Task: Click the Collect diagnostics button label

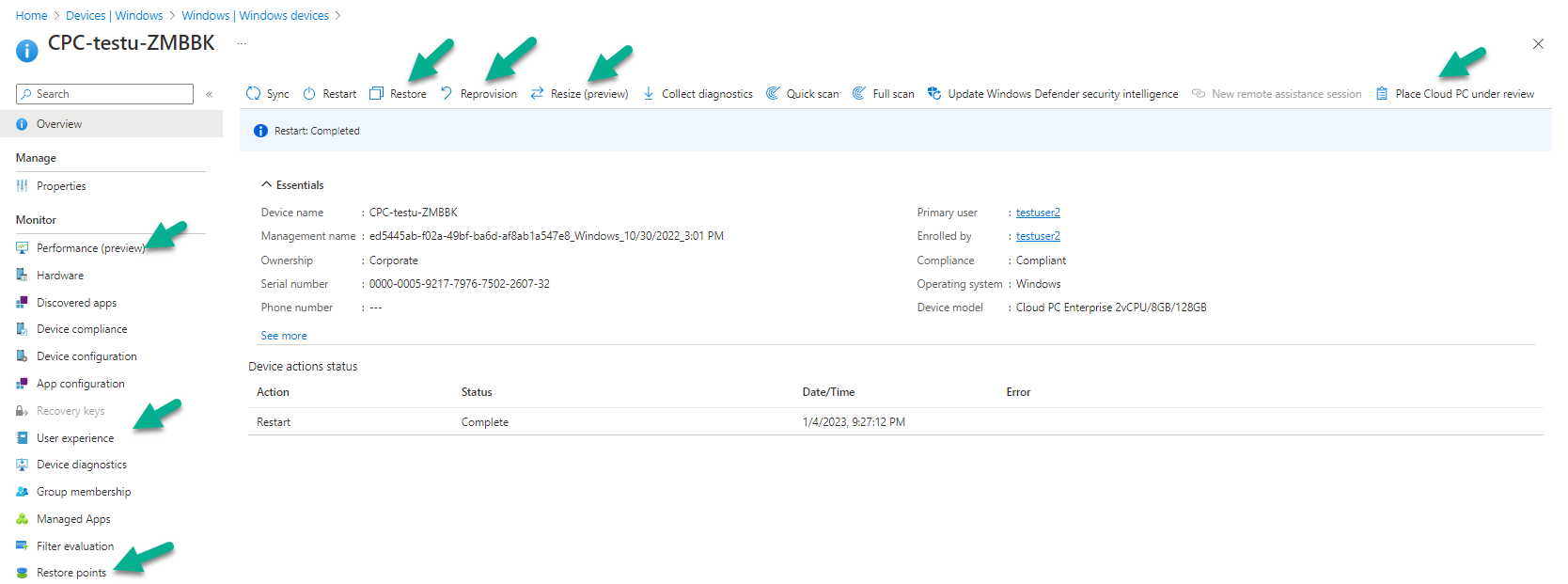Action: 707,94
